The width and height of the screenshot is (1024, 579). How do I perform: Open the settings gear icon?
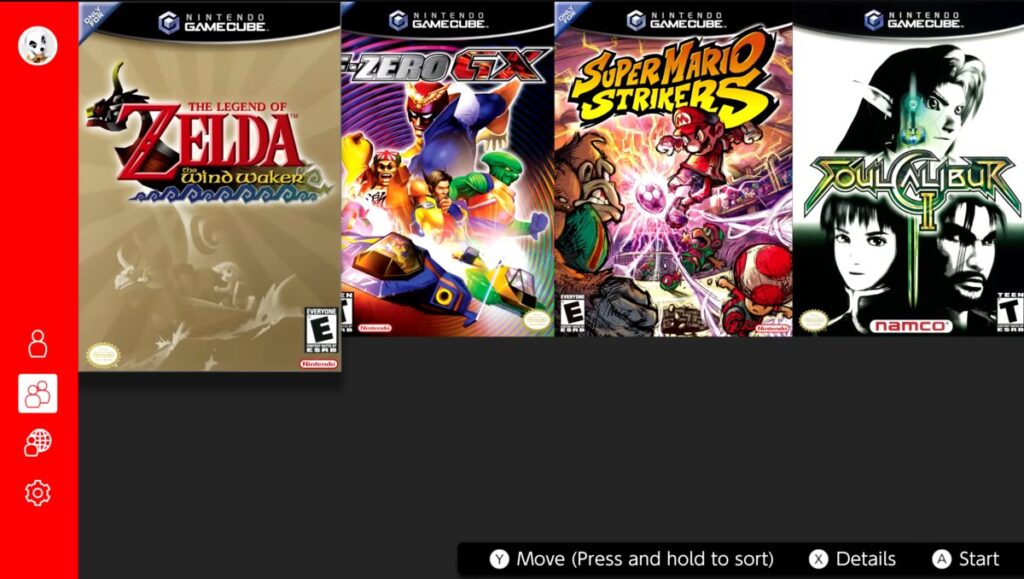pos(38,493)
